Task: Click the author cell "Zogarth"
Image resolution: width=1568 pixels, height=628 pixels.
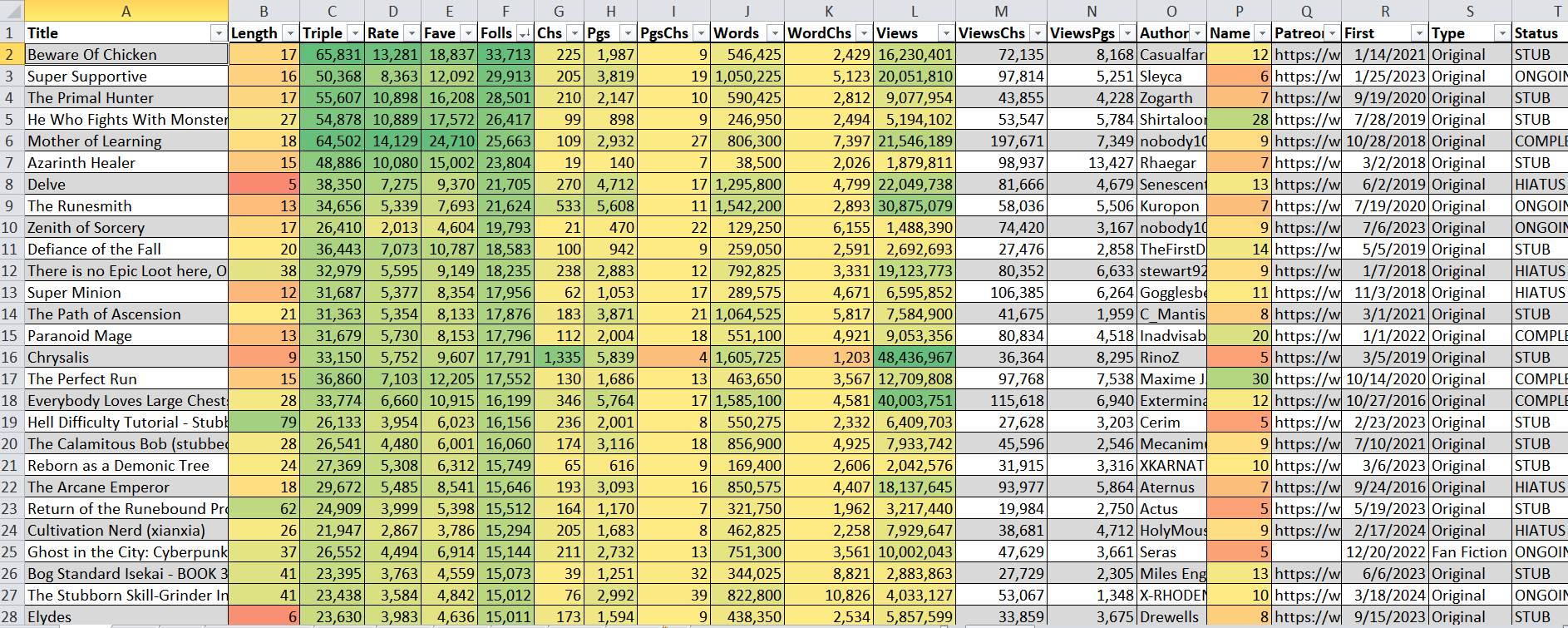Action: click(x=1171, y=98)
